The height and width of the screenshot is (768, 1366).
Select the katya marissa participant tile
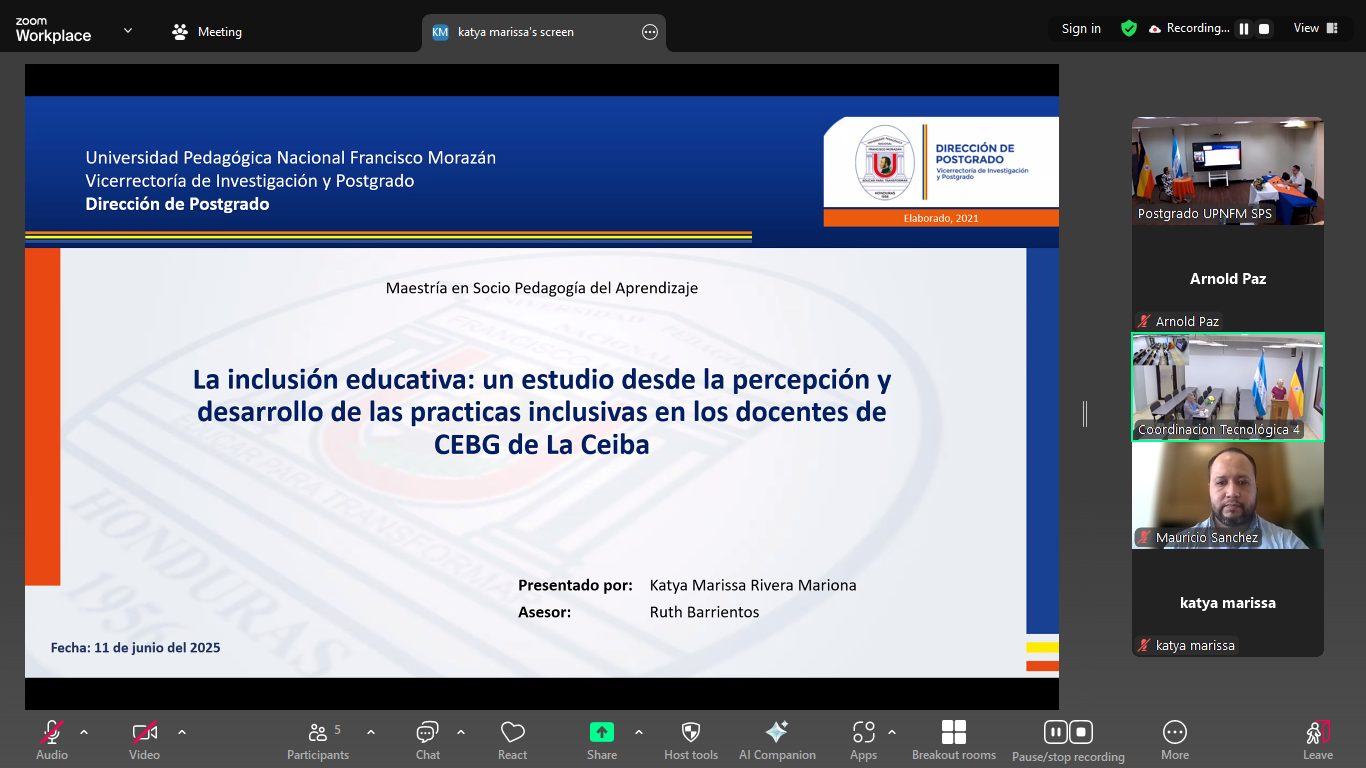tap(1228, 603)
